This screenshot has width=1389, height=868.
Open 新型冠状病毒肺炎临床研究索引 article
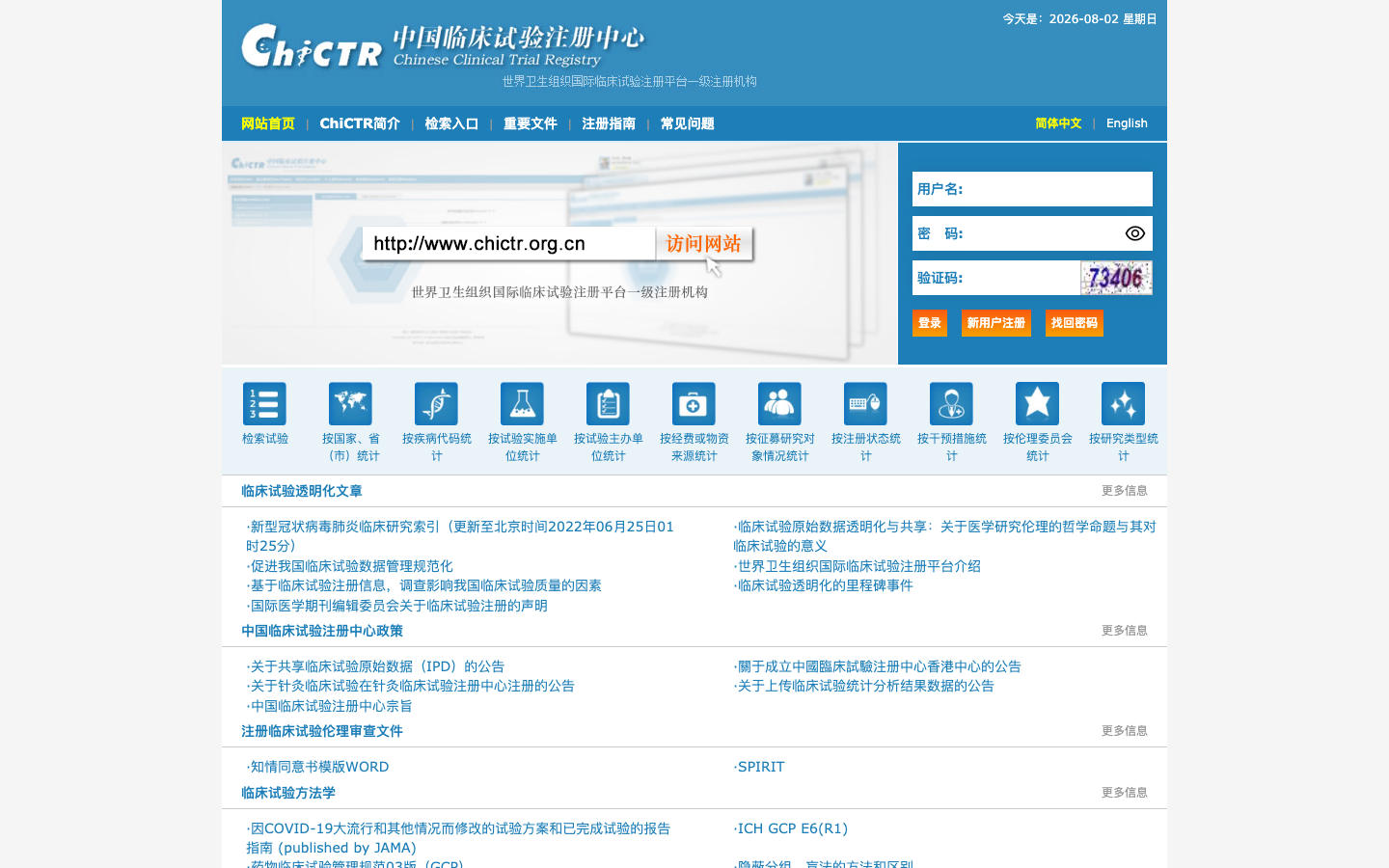click(x=460, y=536)
